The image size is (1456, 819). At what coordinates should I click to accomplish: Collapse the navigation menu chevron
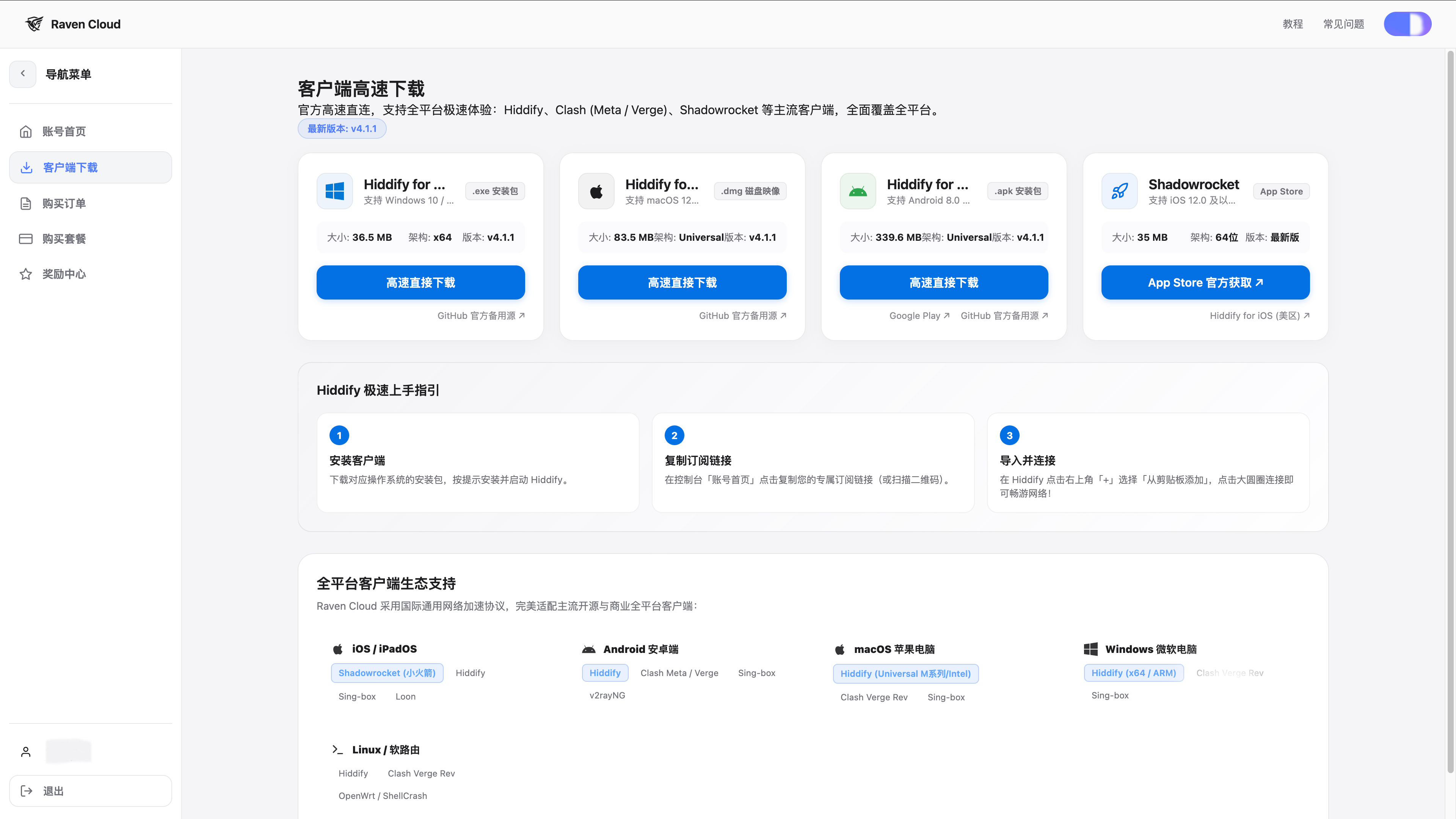[23, 74]
